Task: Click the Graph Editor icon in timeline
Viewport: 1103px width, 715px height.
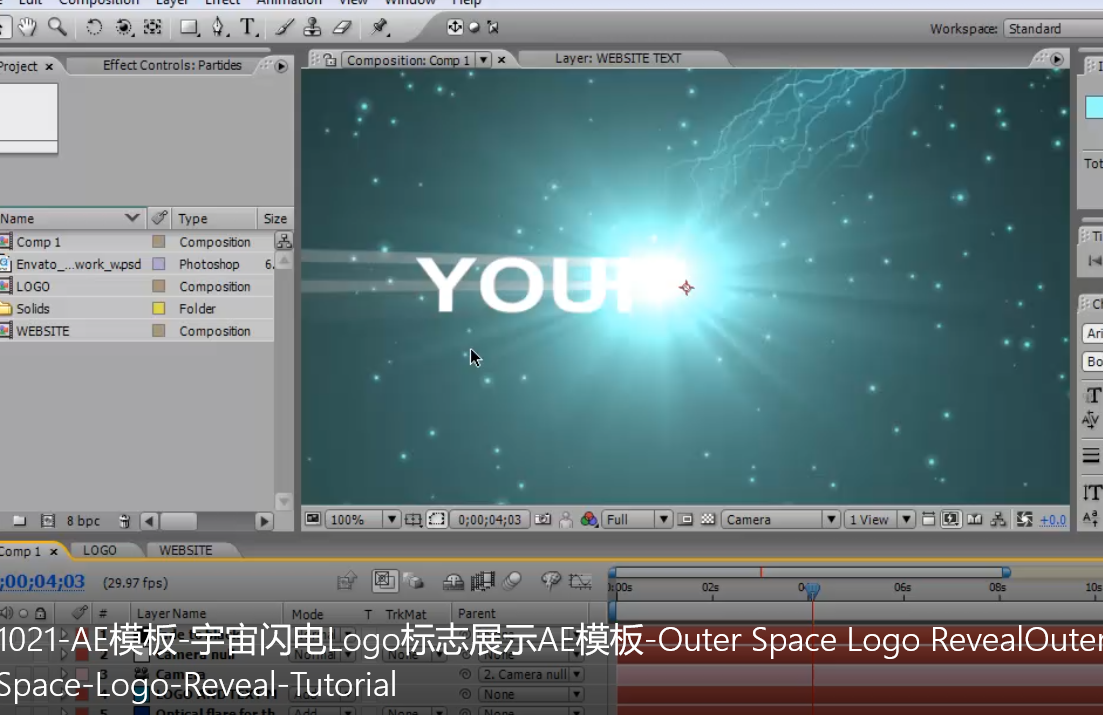Action: click(x=580, y=581)
